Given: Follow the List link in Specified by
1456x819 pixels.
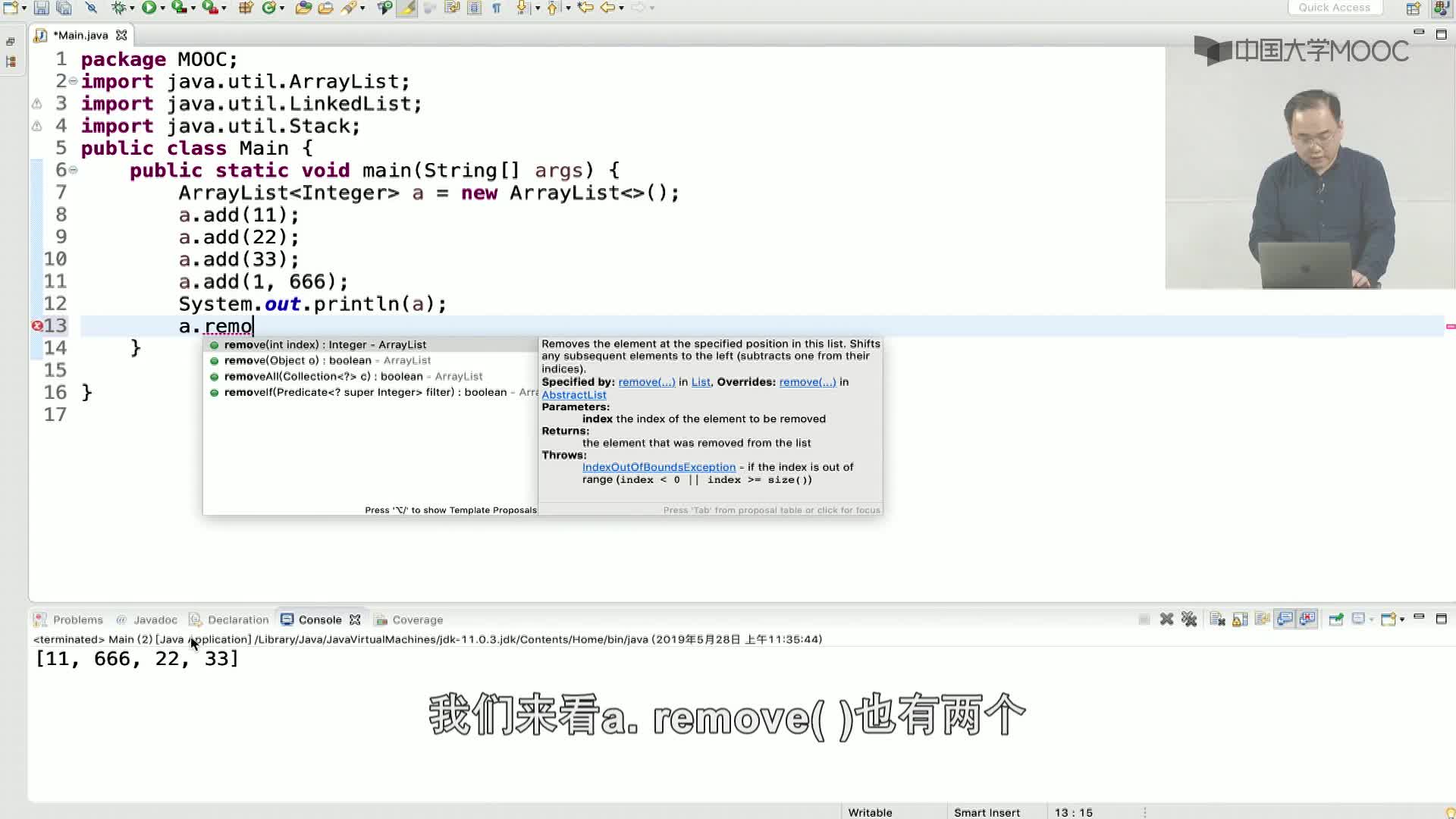Looking at the screenshot, I should tap(701, 382).
